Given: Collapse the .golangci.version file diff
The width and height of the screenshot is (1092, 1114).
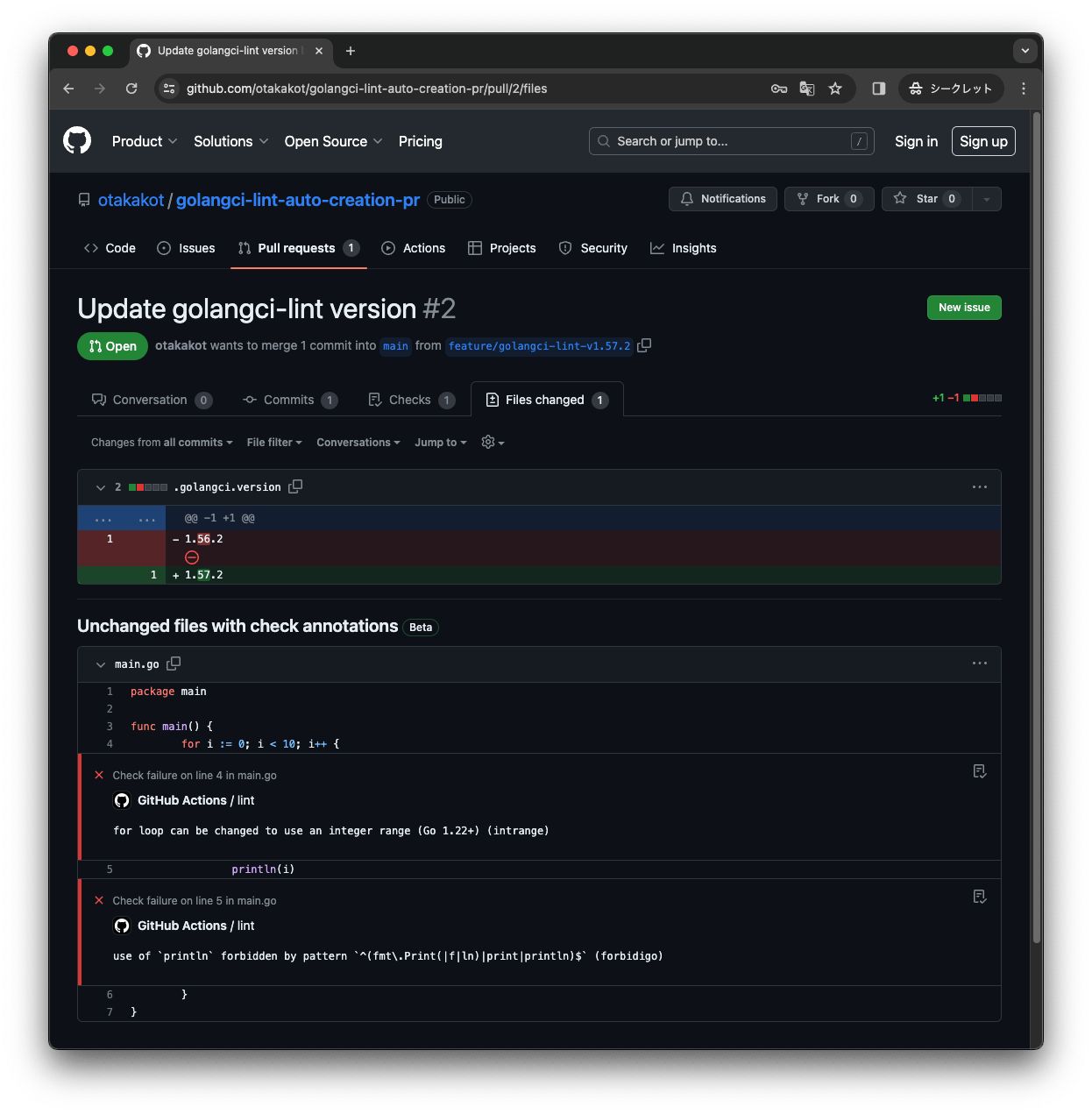Looking at the screenshot, I should (101, 487).
